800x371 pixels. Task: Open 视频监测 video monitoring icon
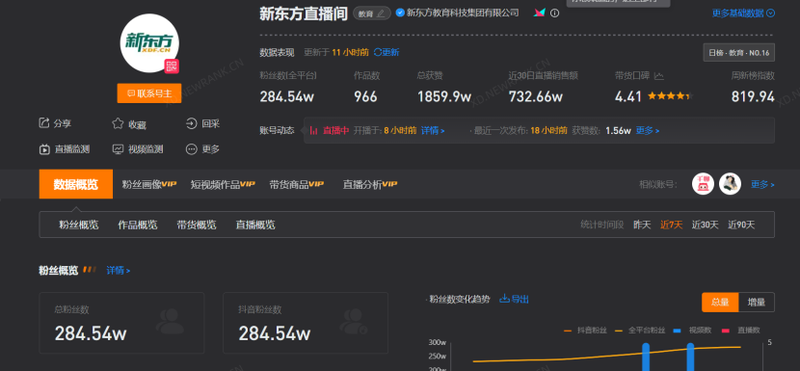[x=118, y=149]
